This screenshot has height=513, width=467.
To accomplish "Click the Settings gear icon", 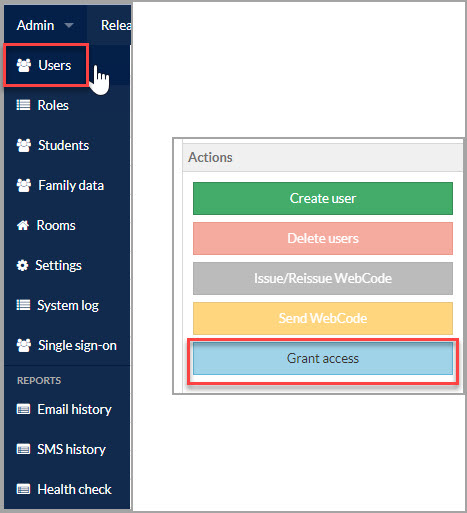I will point(22,265).
